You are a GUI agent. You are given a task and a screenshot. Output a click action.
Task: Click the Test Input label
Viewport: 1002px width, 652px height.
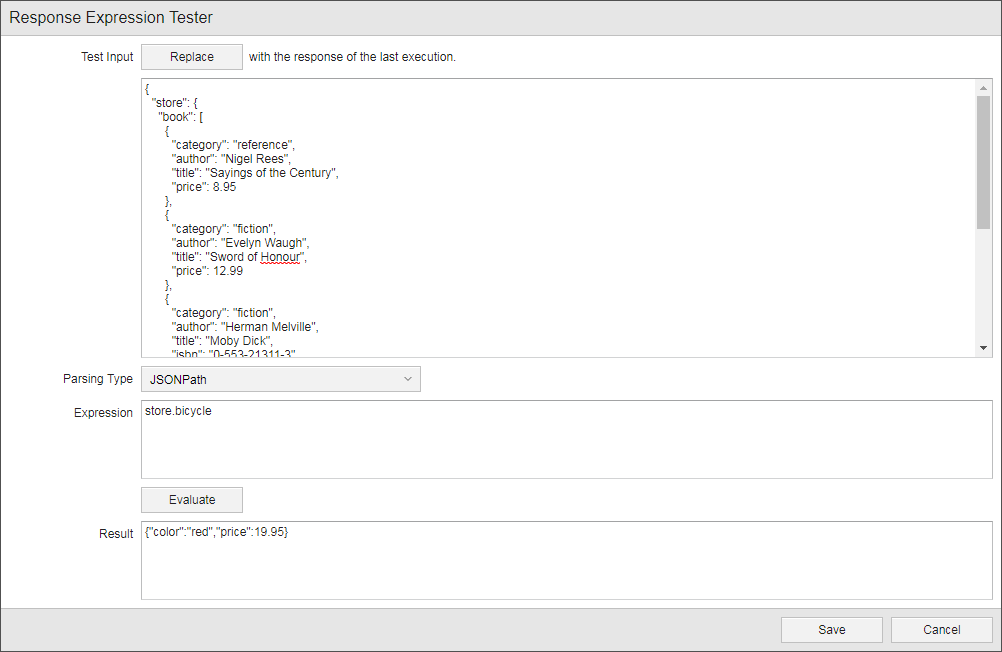point(106,57)
